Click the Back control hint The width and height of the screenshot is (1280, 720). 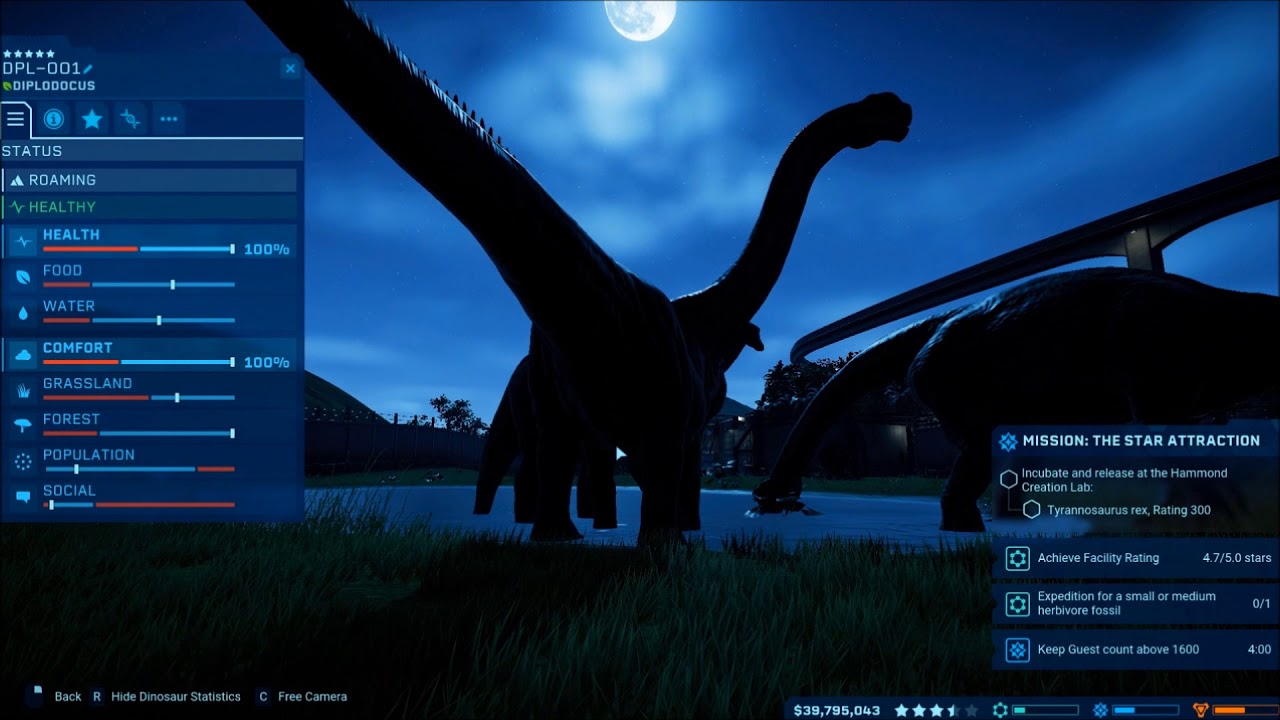coord(68,697)
